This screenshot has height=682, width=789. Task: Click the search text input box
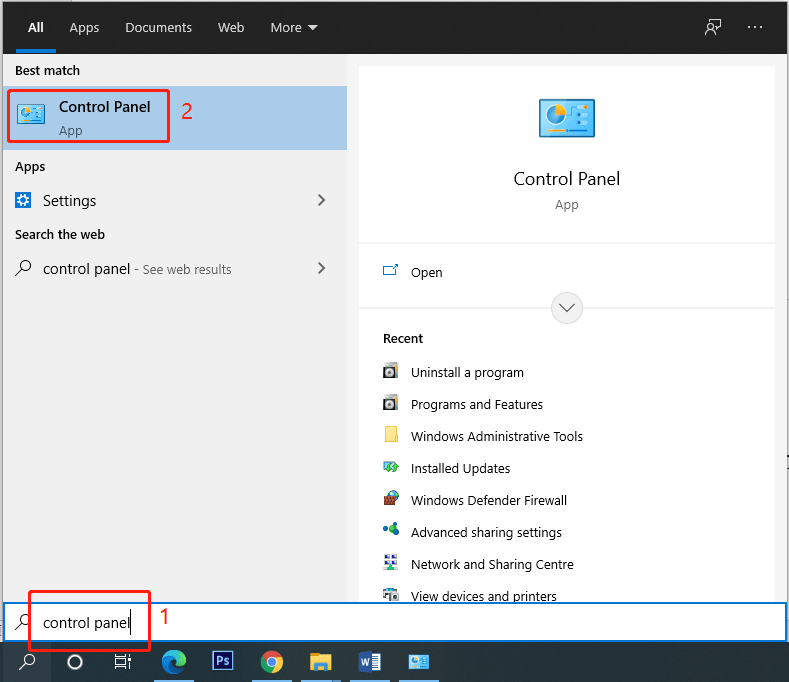click(400, 622)
